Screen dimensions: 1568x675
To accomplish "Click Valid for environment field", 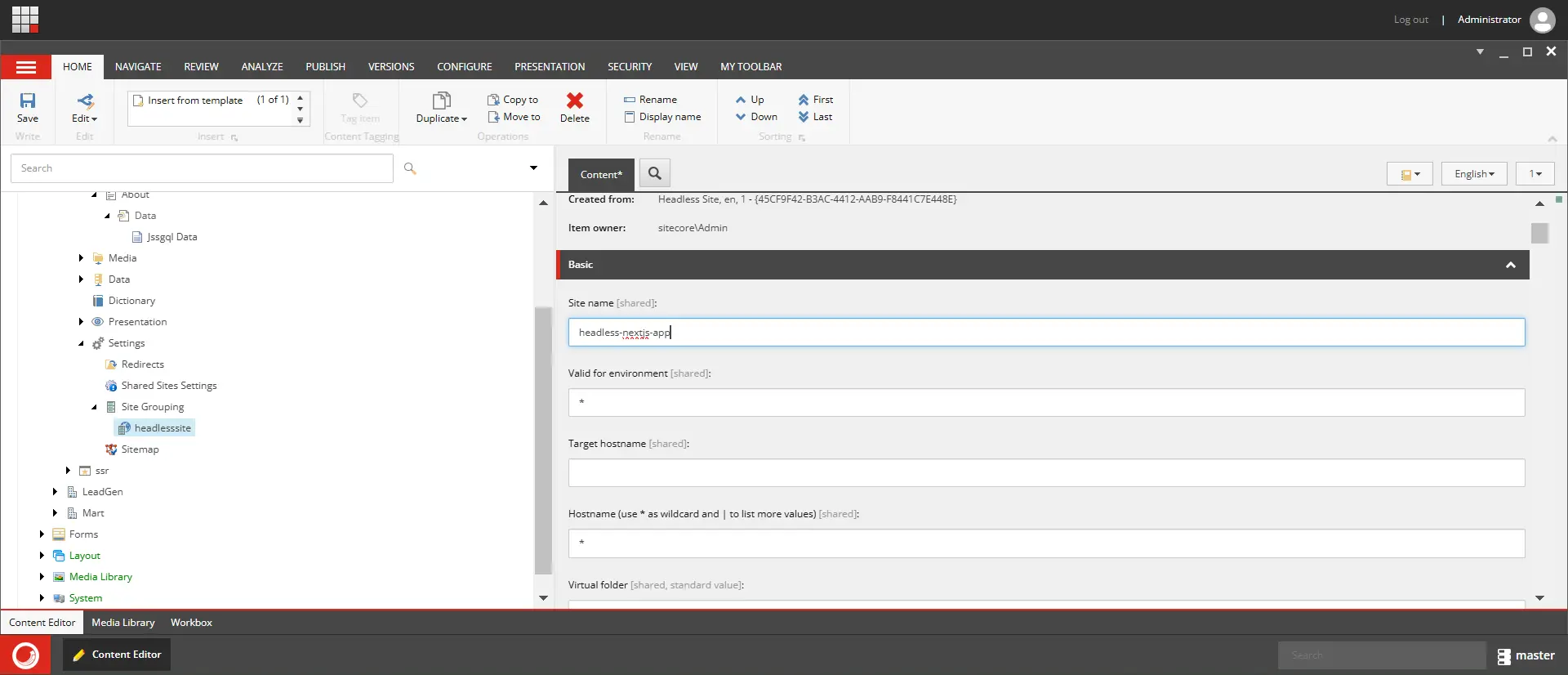I will [x=1046, y=403].
